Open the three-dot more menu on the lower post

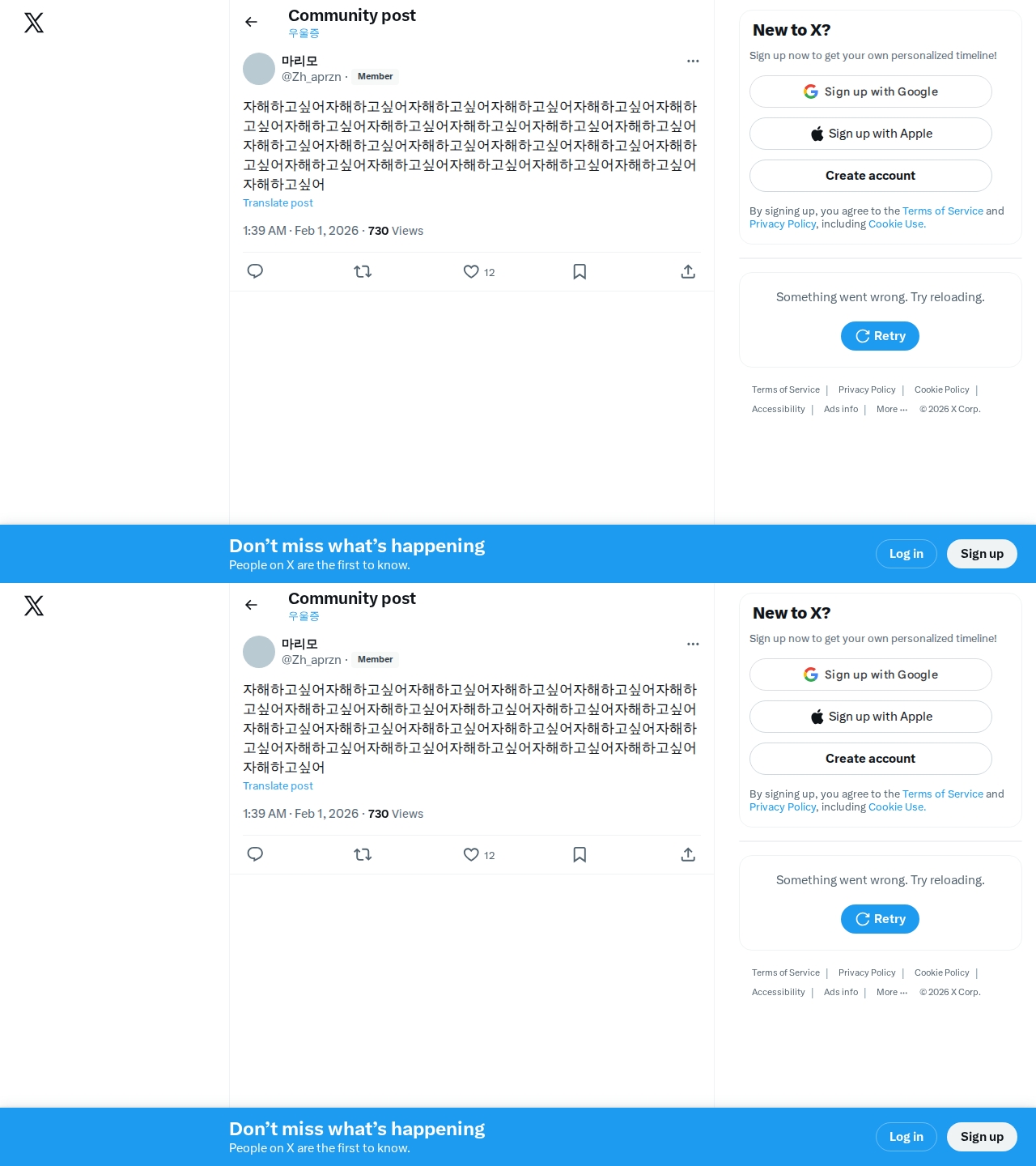click(x=693, y=644)
